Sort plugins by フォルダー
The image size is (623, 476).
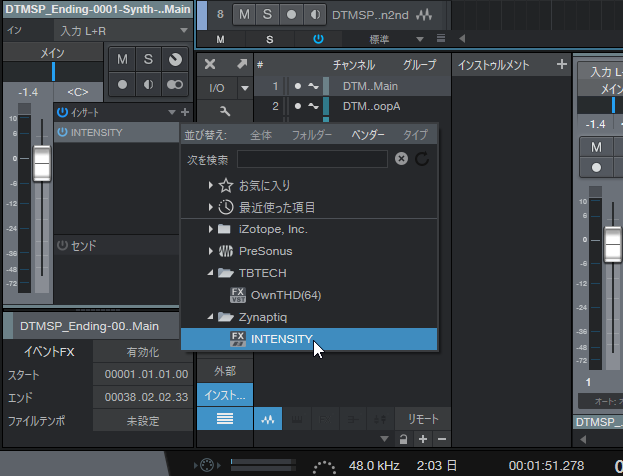[312, 135]
